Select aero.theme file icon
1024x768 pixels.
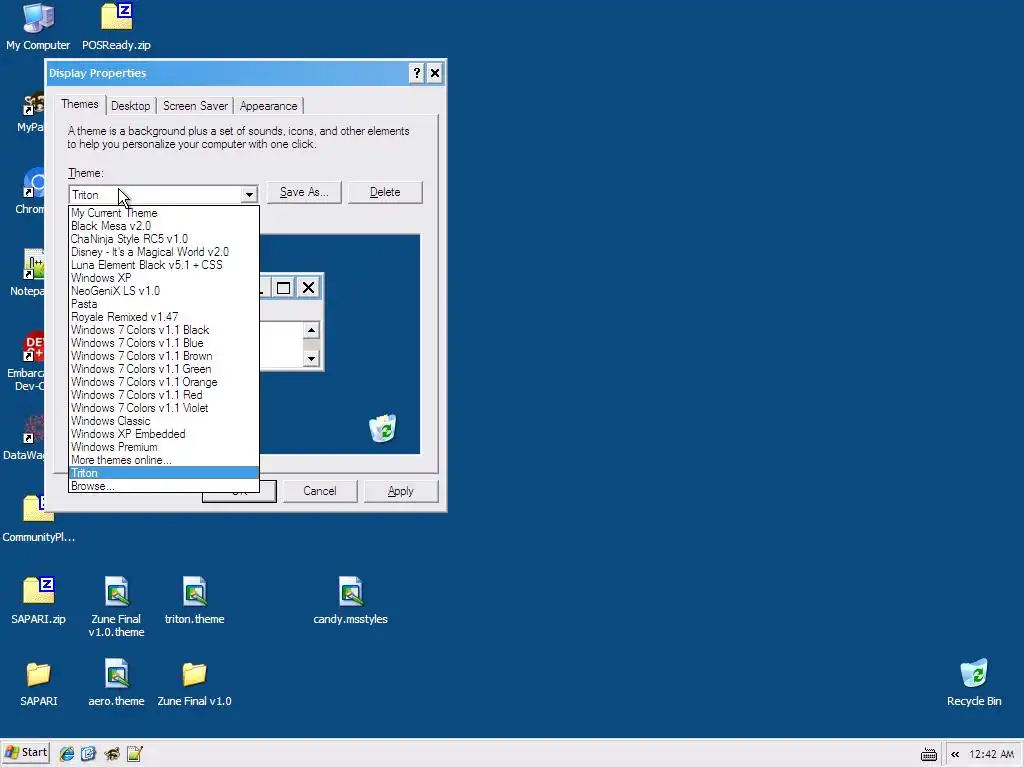116,683
